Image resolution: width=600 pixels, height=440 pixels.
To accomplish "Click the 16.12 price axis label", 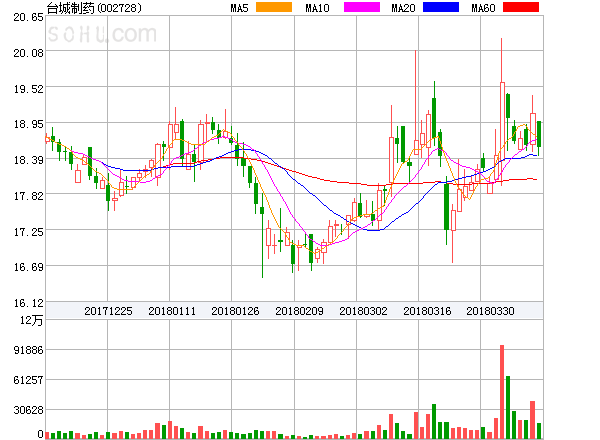I will coord(28,303).
